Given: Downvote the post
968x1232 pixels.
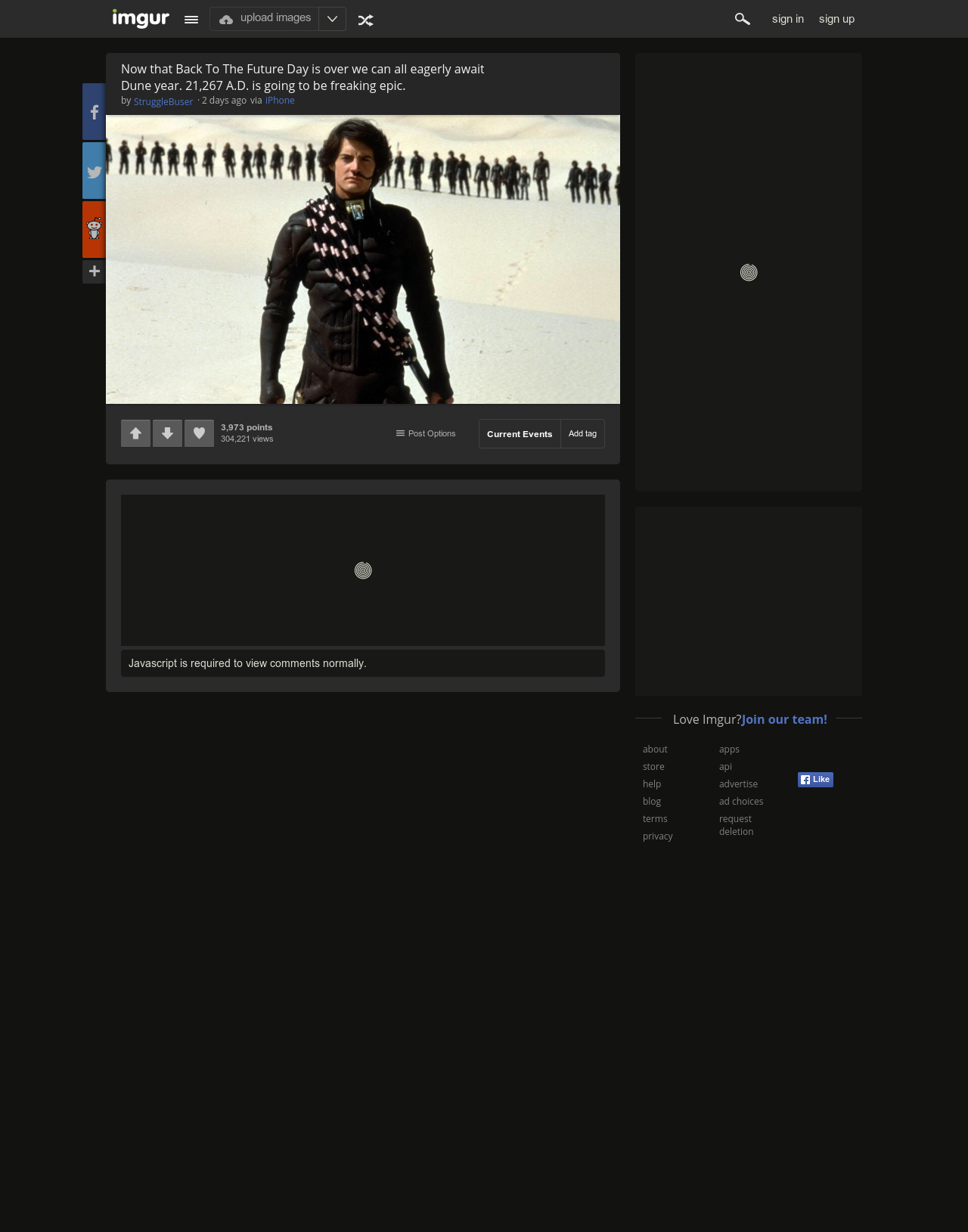Looking at the screenshot, I should pyautogui.click(x=167, y=433).
